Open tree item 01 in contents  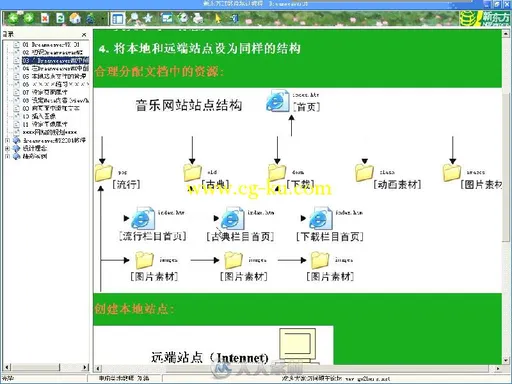pyautogui.click(x=51, y=44)
